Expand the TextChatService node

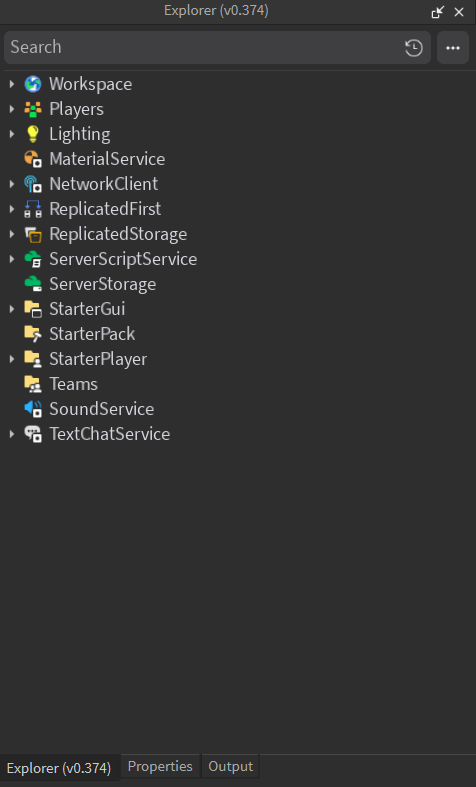(x=12, y=434)
